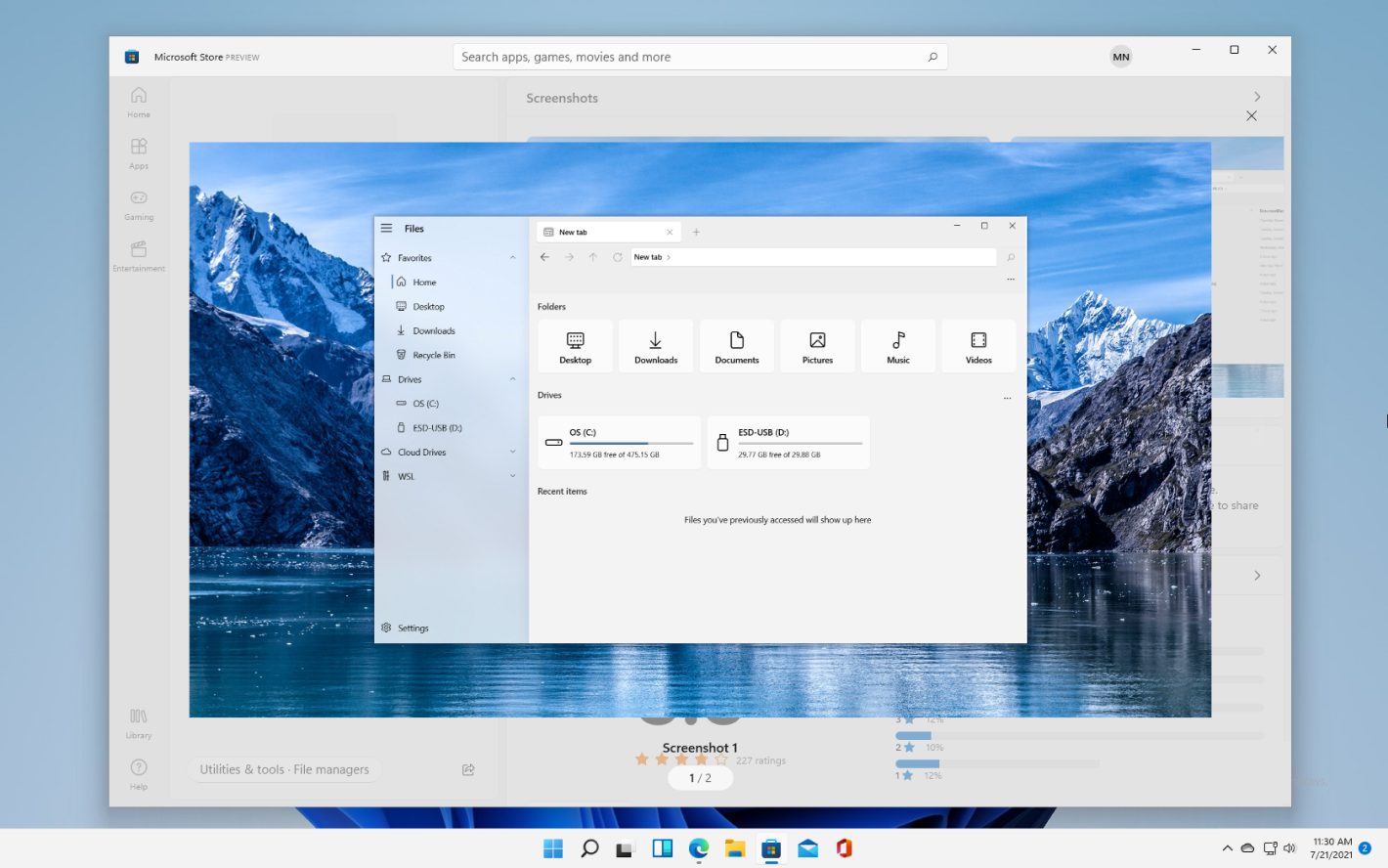Open the ESD-USB drive tile
The width and height of the screenshot is (1388, 868).
point(788,442)
